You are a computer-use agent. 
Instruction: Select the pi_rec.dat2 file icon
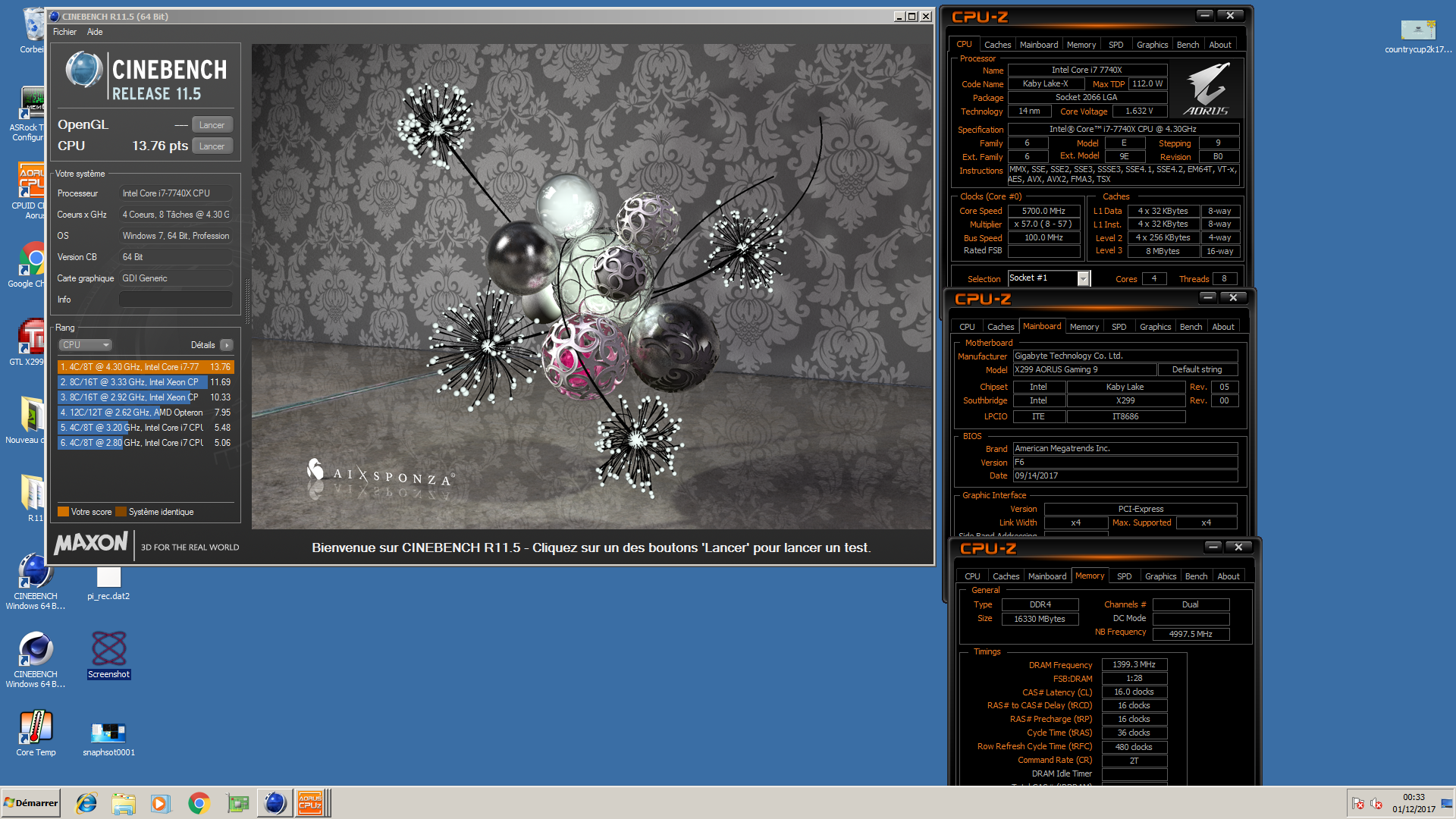tap(108, 578)
